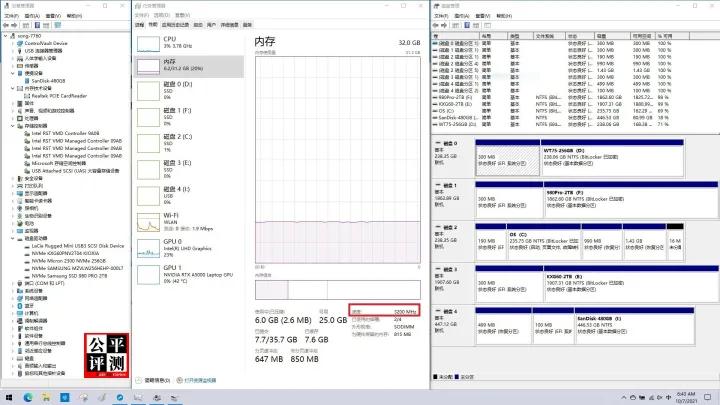Screen dimensions: 720x405
Task: Select NVMe Micron 2300 NVMe 256GB drive
Action: (68, 261)
